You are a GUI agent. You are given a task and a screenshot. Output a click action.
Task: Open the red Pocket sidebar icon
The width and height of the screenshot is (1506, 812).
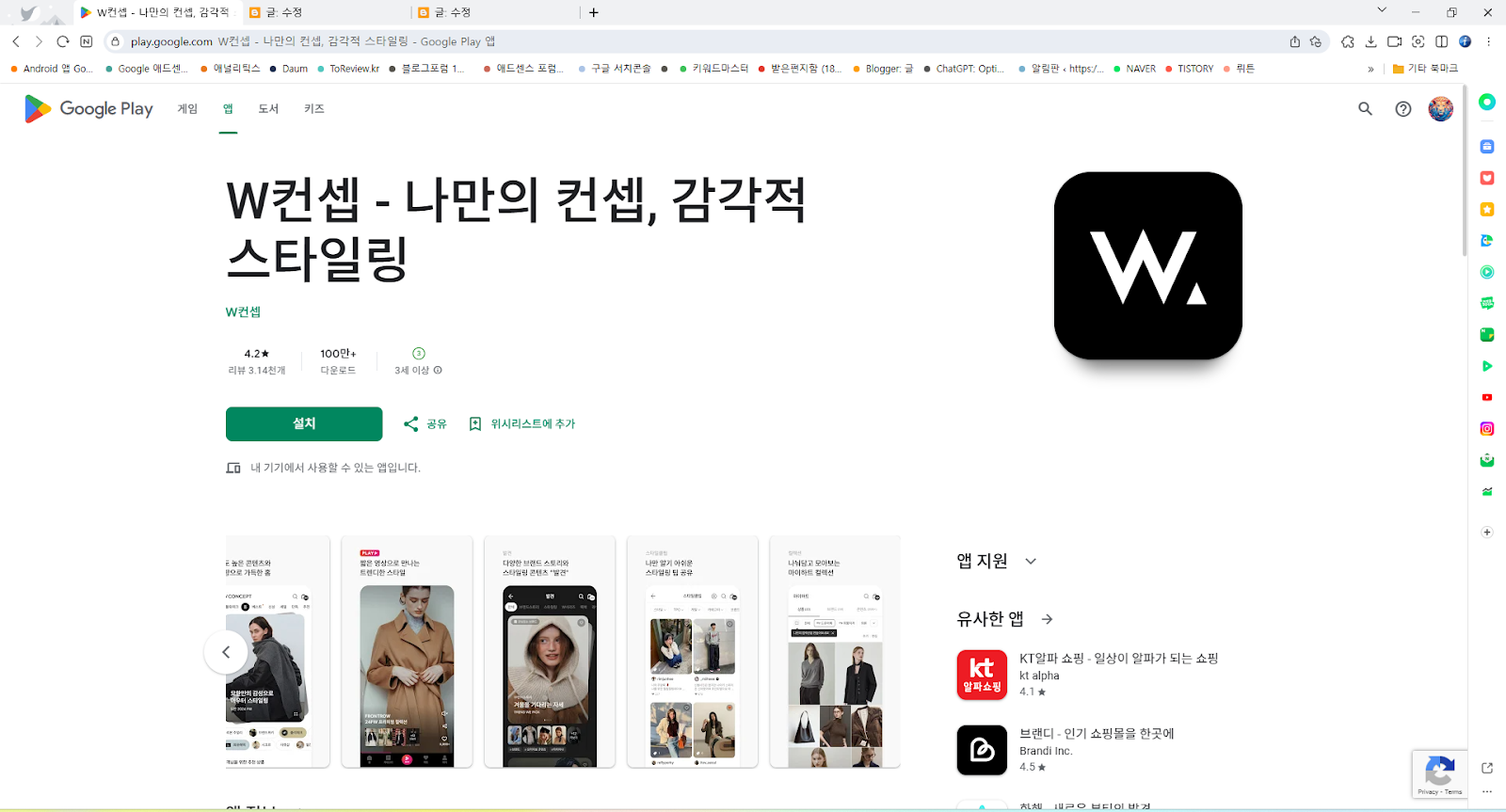[1487, 178]
